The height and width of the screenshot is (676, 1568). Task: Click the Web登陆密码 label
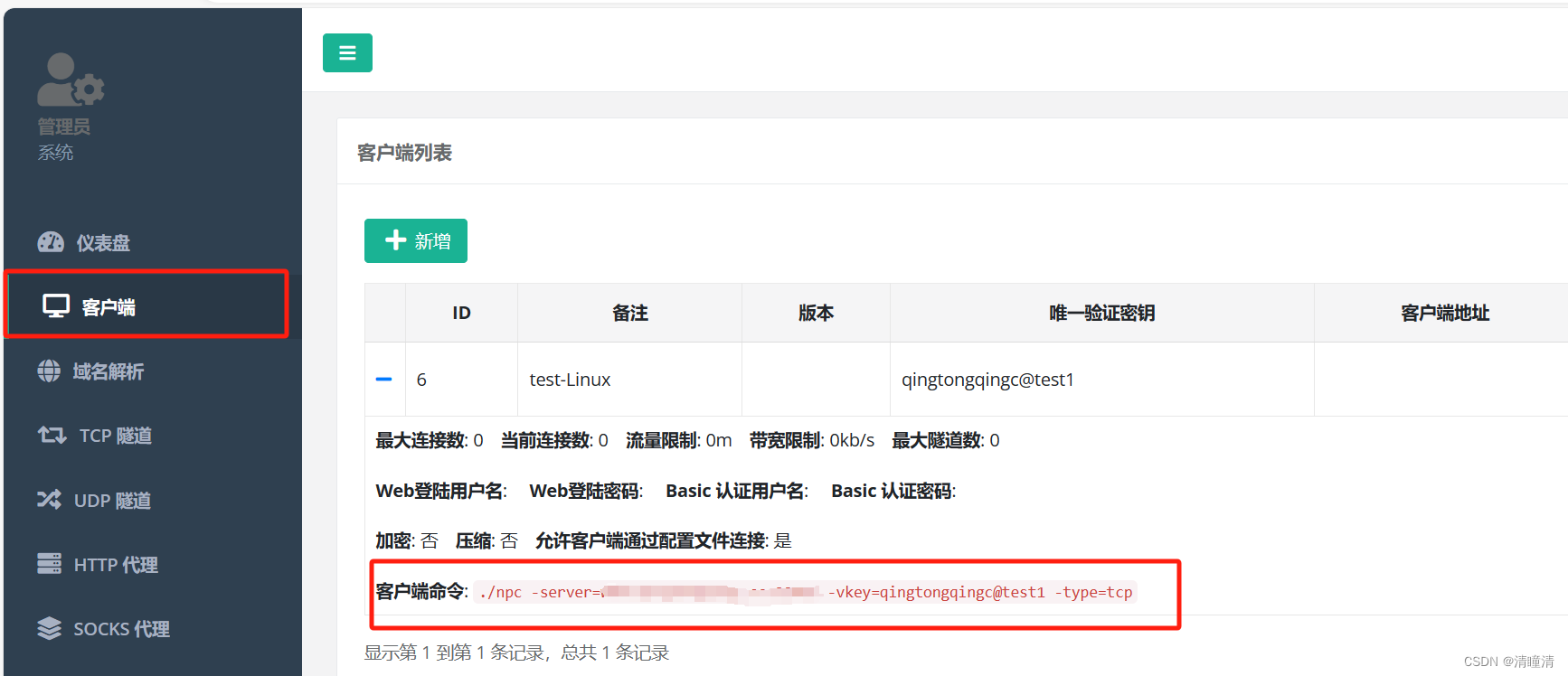(x=586, y=491)
